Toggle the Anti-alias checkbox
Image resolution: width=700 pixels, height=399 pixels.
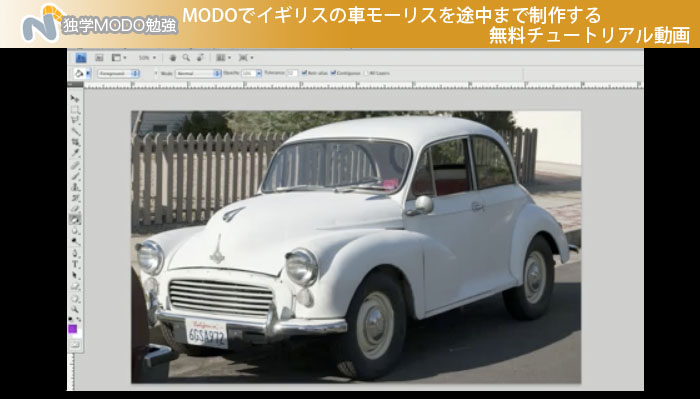[304, 73]
